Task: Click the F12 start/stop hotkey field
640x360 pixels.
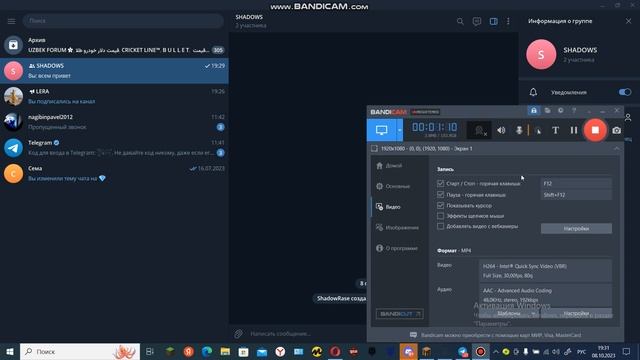Action: click(576, 183)
